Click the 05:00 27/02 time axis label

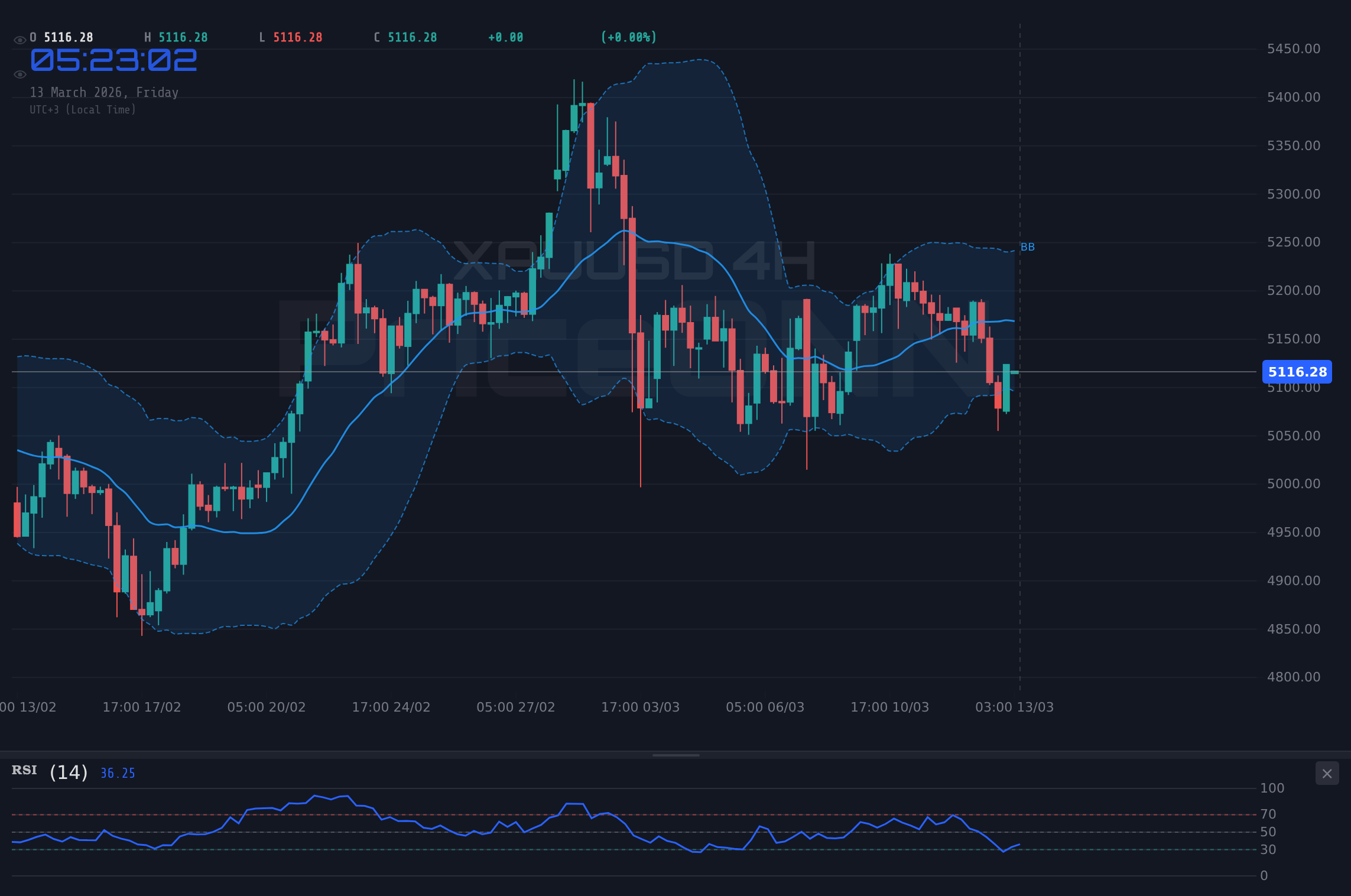coord(516,707)
